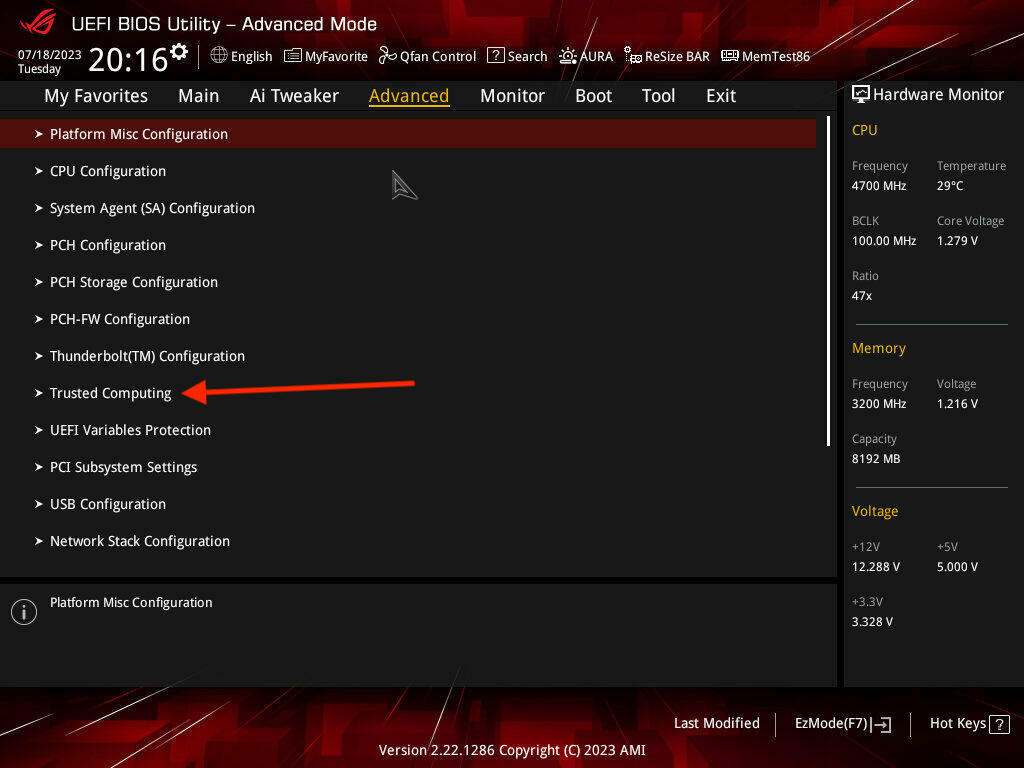Open the Boot tab

pos(593,96)
